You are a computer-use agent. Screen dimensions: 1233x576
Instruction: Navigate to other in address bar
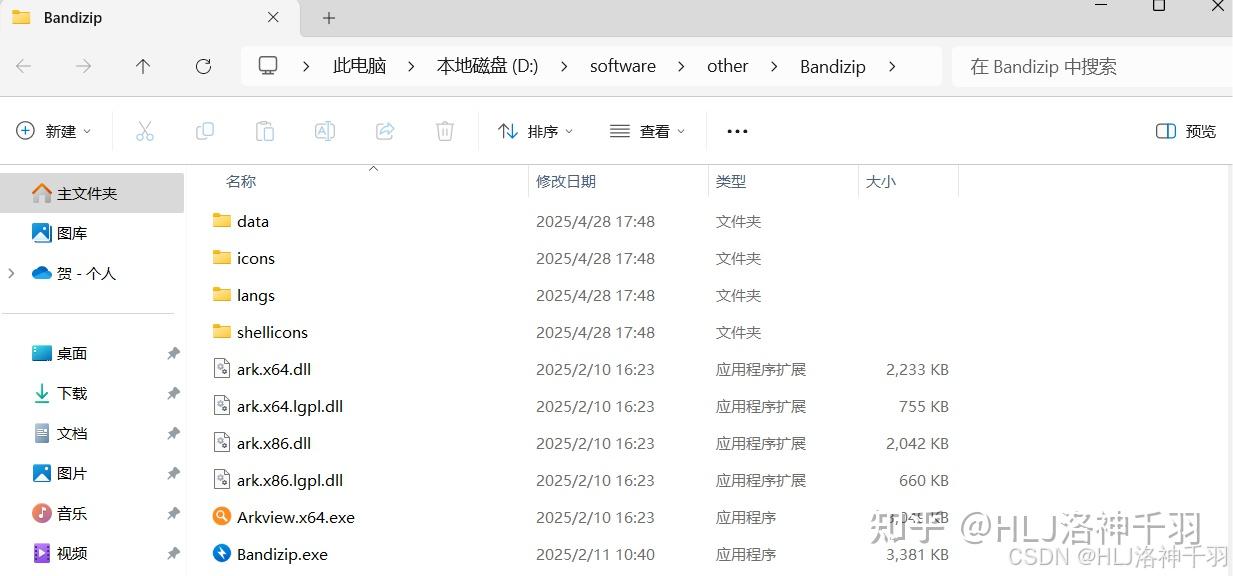[x=727, y=66]
